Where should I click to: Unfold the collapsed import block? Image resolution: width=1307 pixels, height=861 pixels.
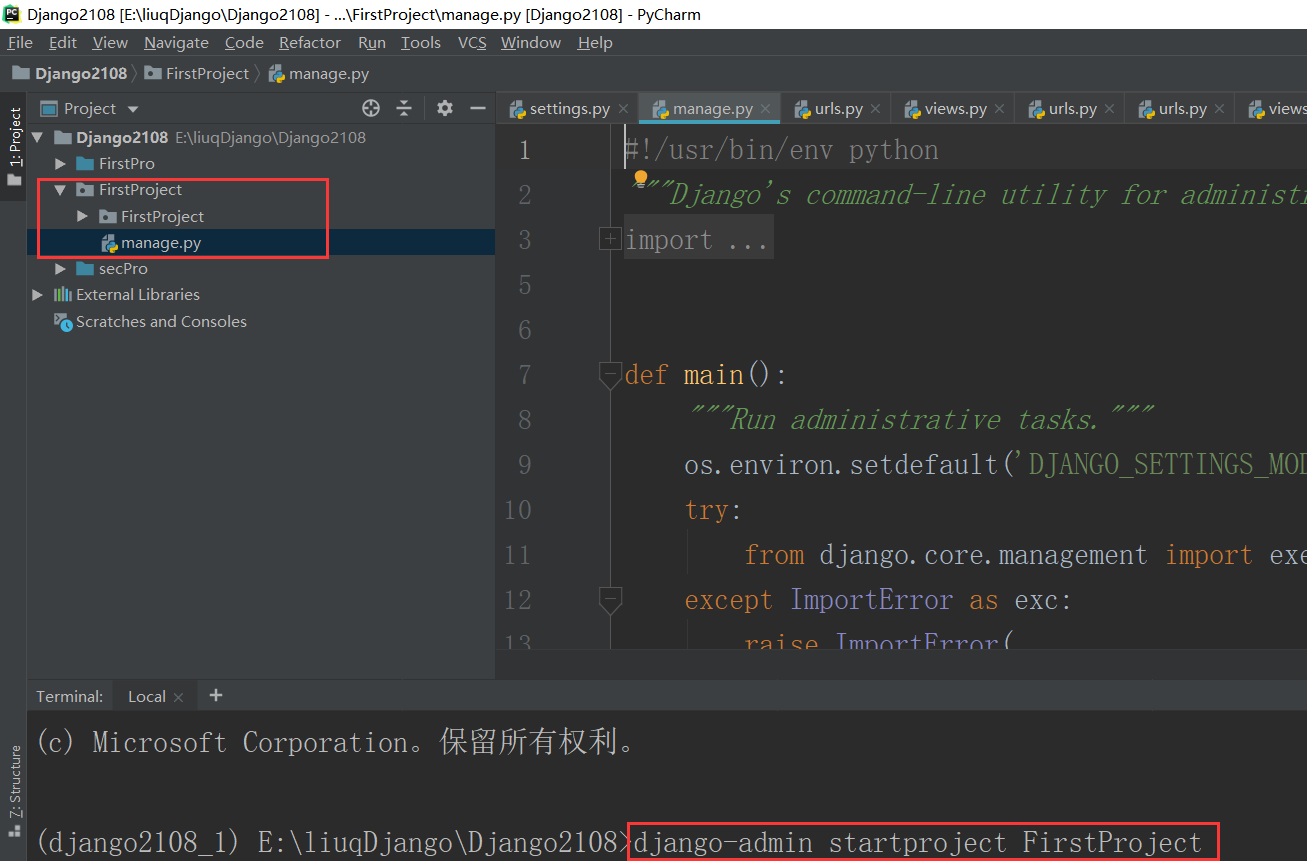click(x=609, y=239)
